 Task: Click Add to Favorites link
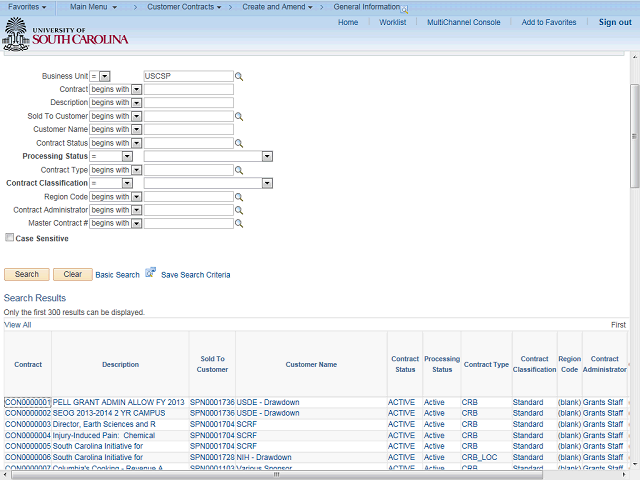pyautogui.click(x=549, y=22)
